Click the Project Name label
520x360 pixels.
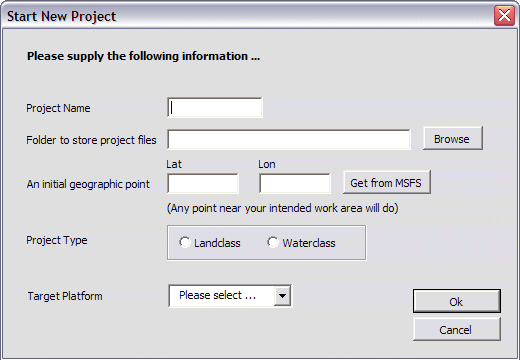click(58, 108)
